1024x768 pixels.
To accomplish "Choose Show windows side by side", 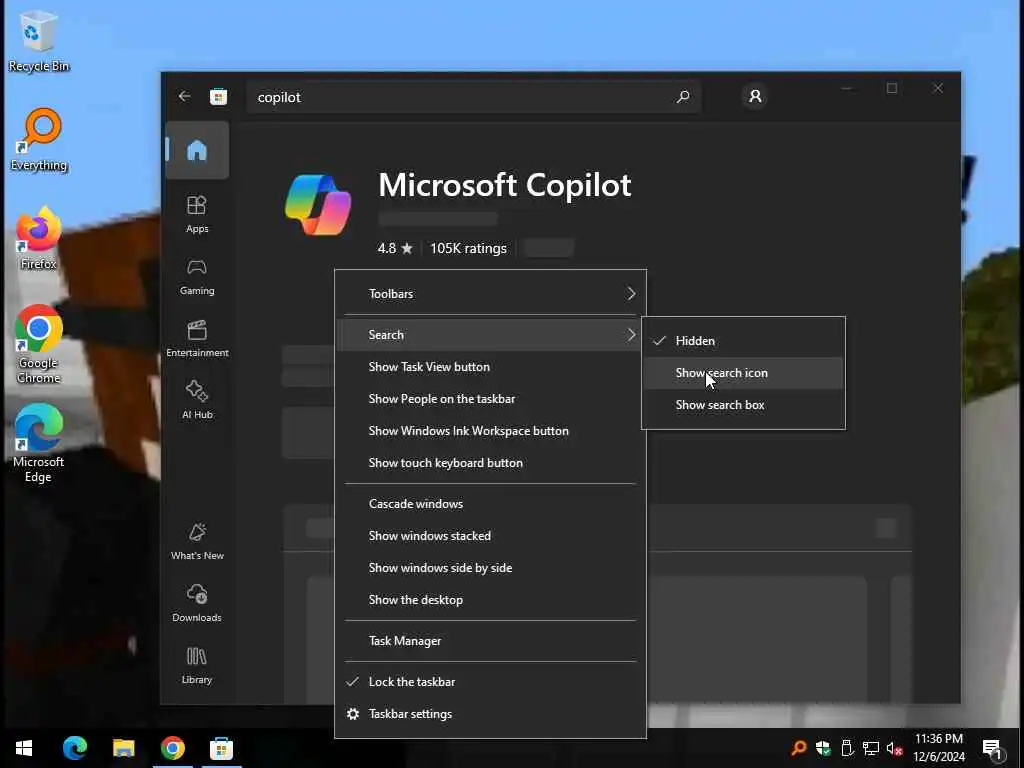I will (x=490, y=568).
